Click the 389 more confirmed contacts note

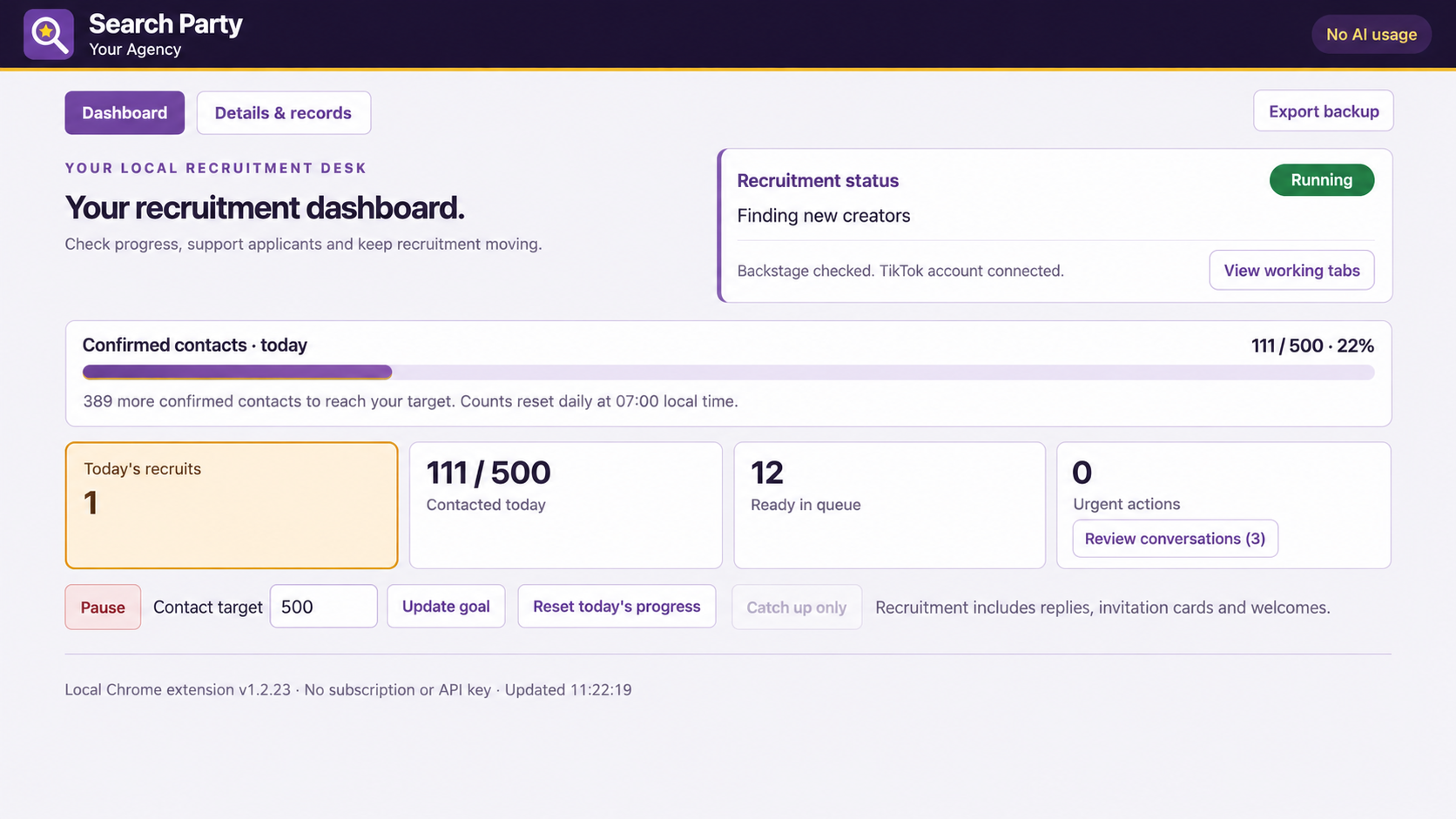point(410,401)
